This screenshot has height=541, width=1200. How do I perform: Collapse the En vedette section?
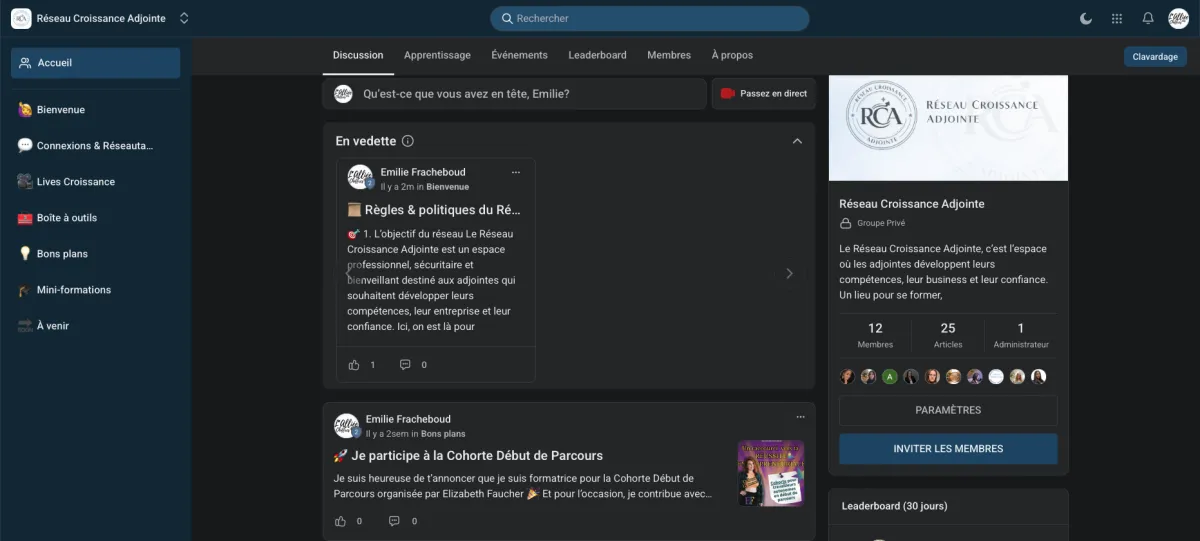[797, 141]
